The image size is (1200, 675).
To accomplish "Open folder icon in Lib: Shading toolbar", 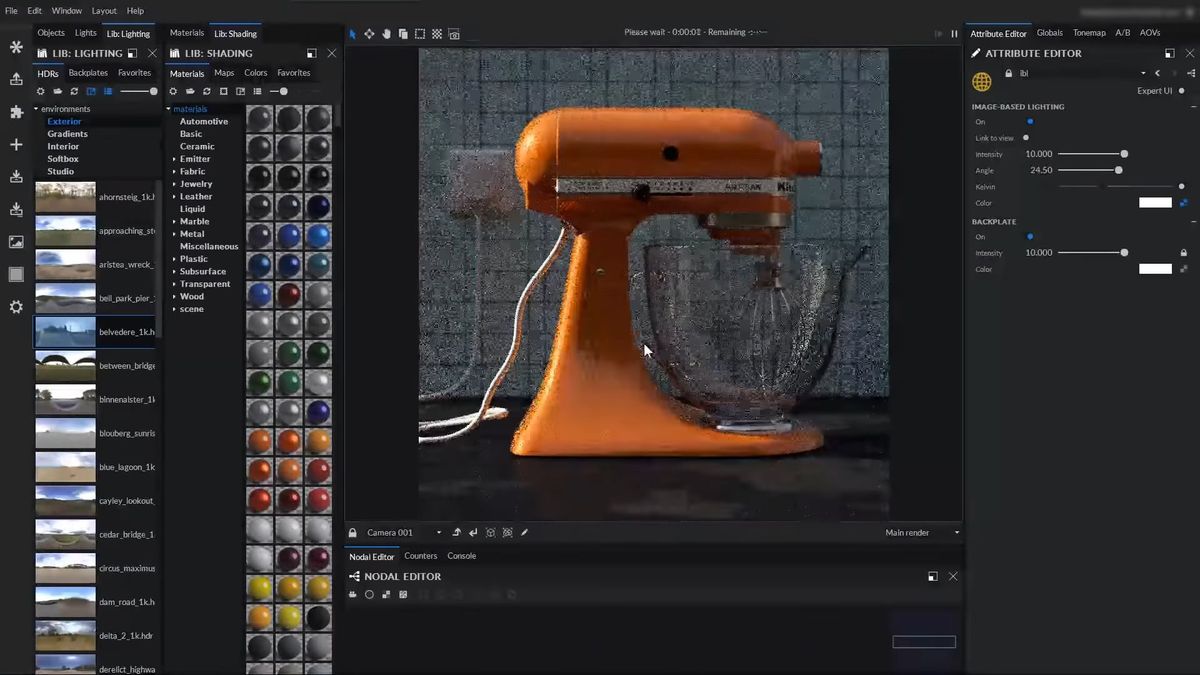I will (190, 91).
